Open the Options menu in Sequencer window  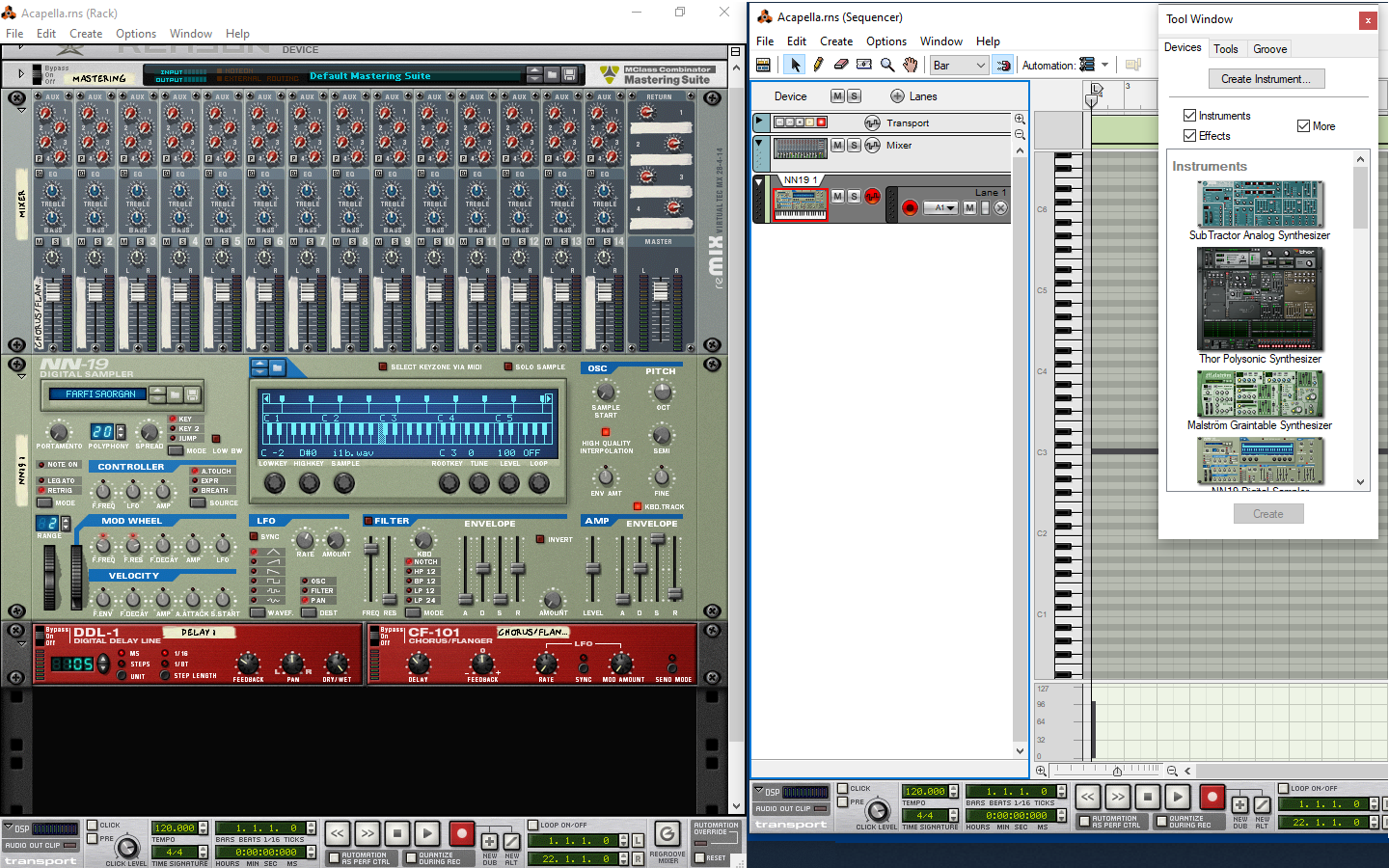click(886, 41)
